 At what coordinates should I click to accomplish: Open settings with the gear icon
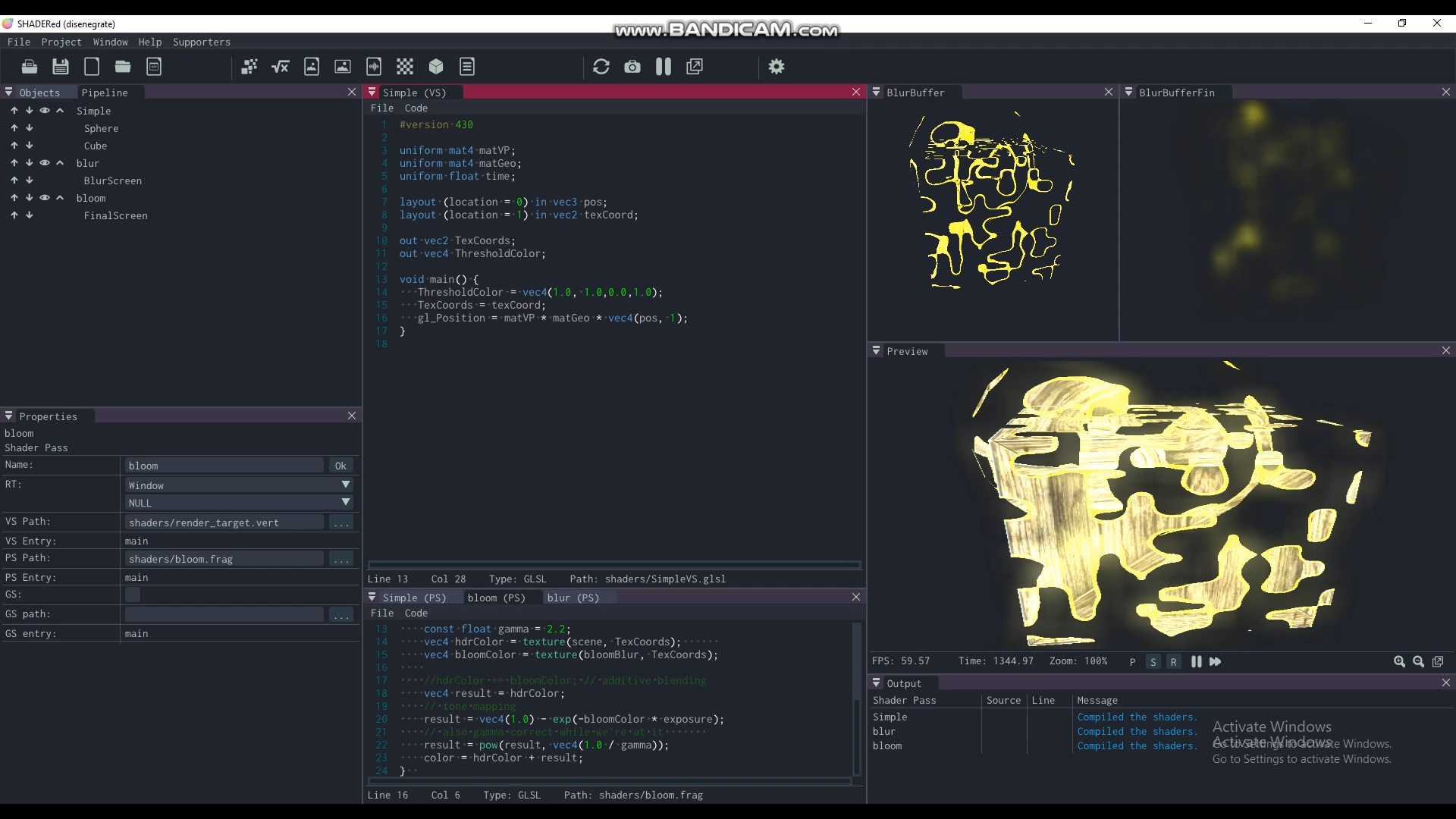click(777, 67)
